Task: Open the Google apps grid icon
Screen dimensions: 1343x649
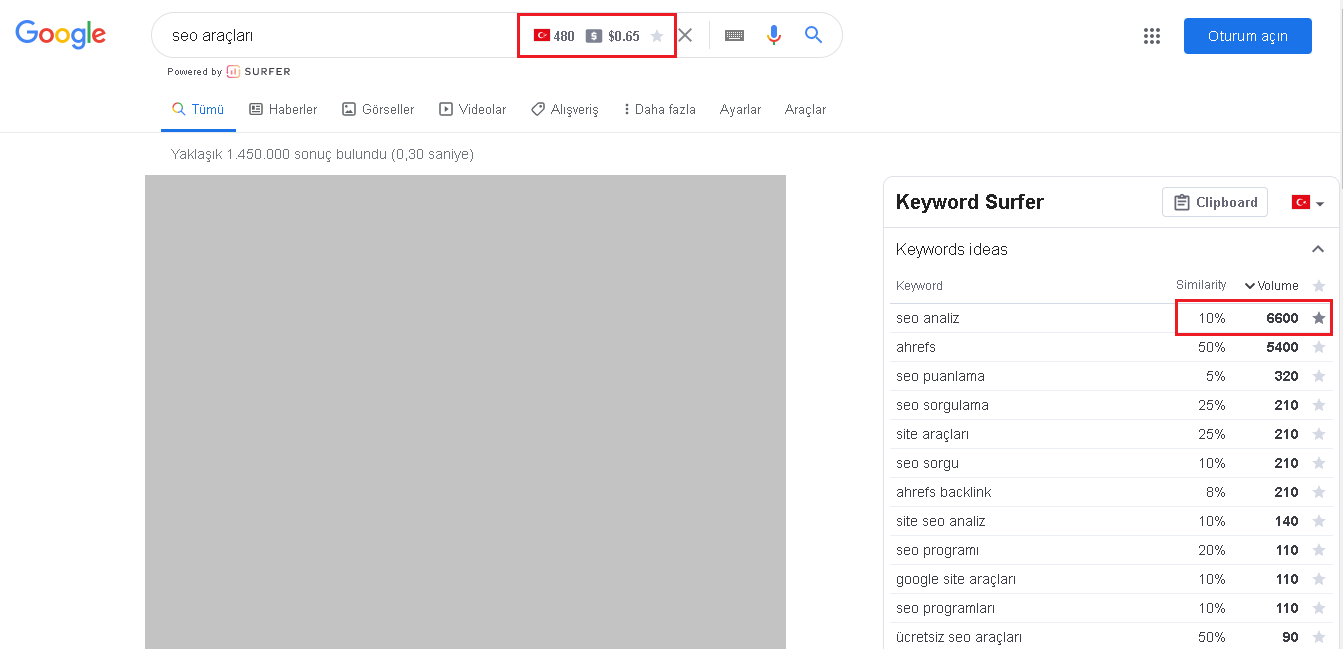Action: click(1151, 36)
